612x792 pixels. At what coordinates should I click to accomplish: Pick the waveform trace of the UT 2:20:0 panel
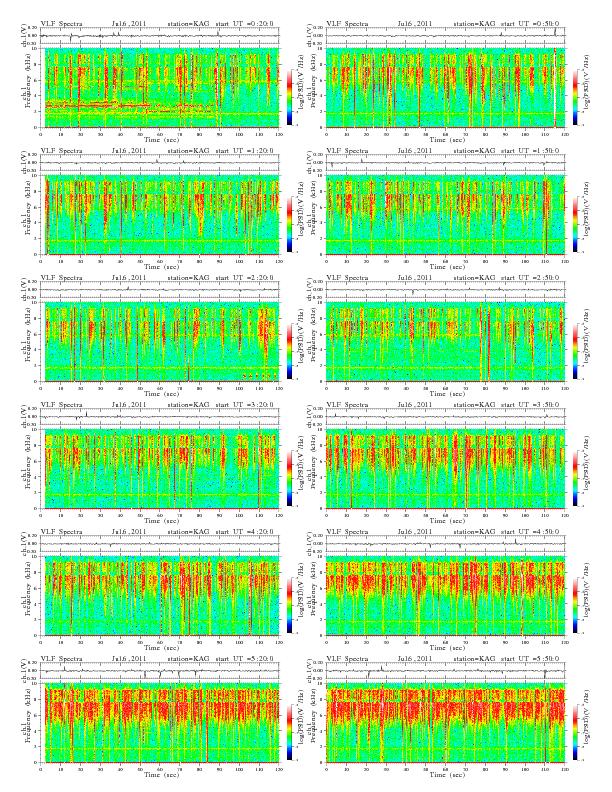click(160, 290)
